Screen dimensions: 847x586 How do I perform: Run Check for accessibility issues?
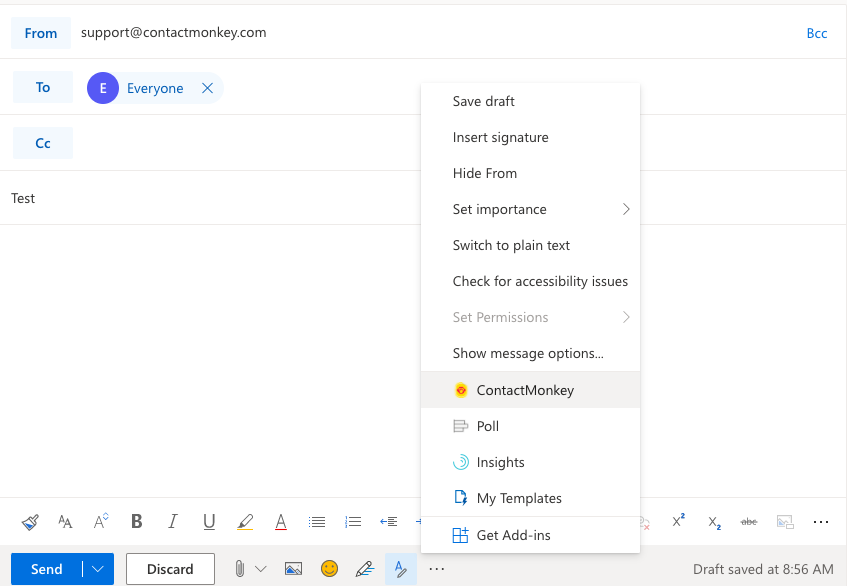pyautogui.click(x=530, y=281)
